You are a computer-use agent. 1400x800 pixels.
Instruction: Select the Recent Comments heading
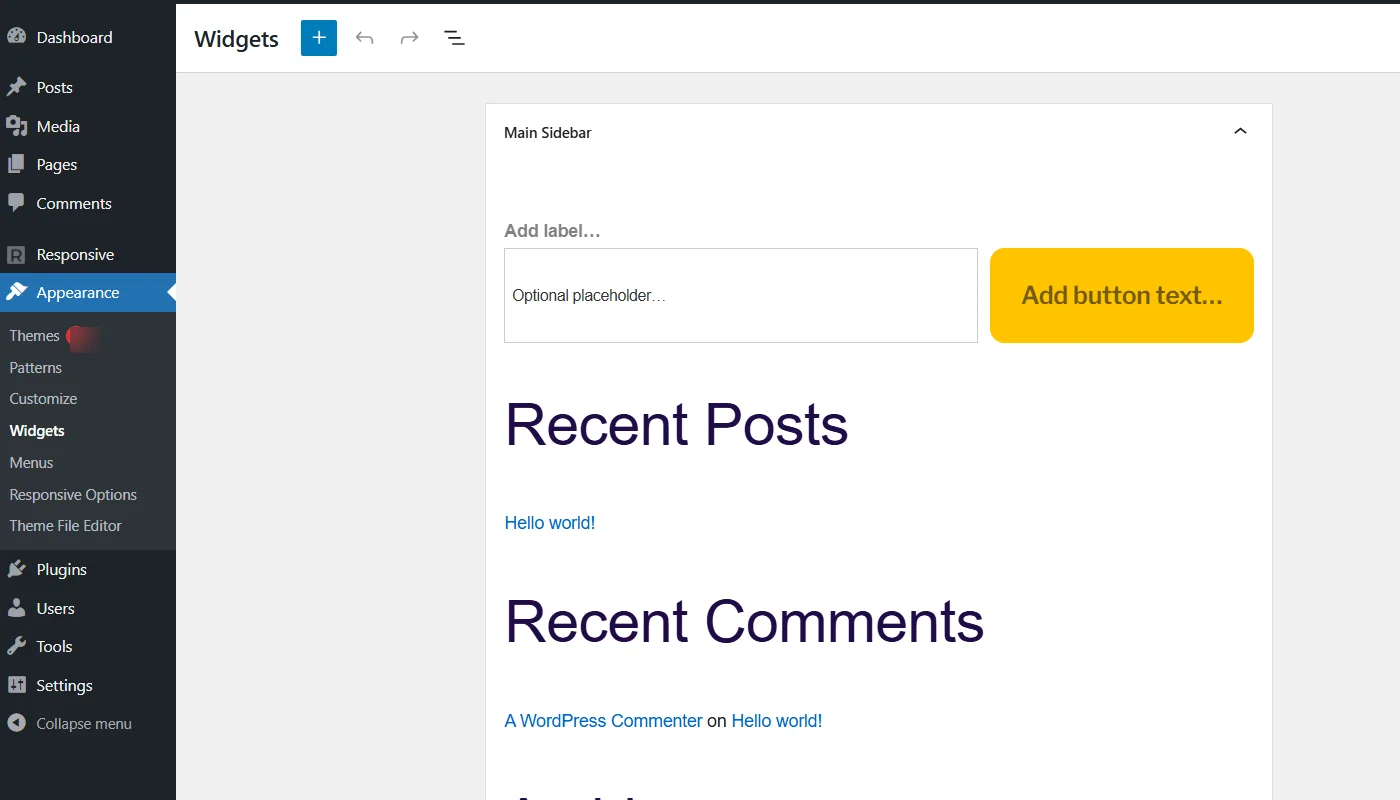[745, 621]
